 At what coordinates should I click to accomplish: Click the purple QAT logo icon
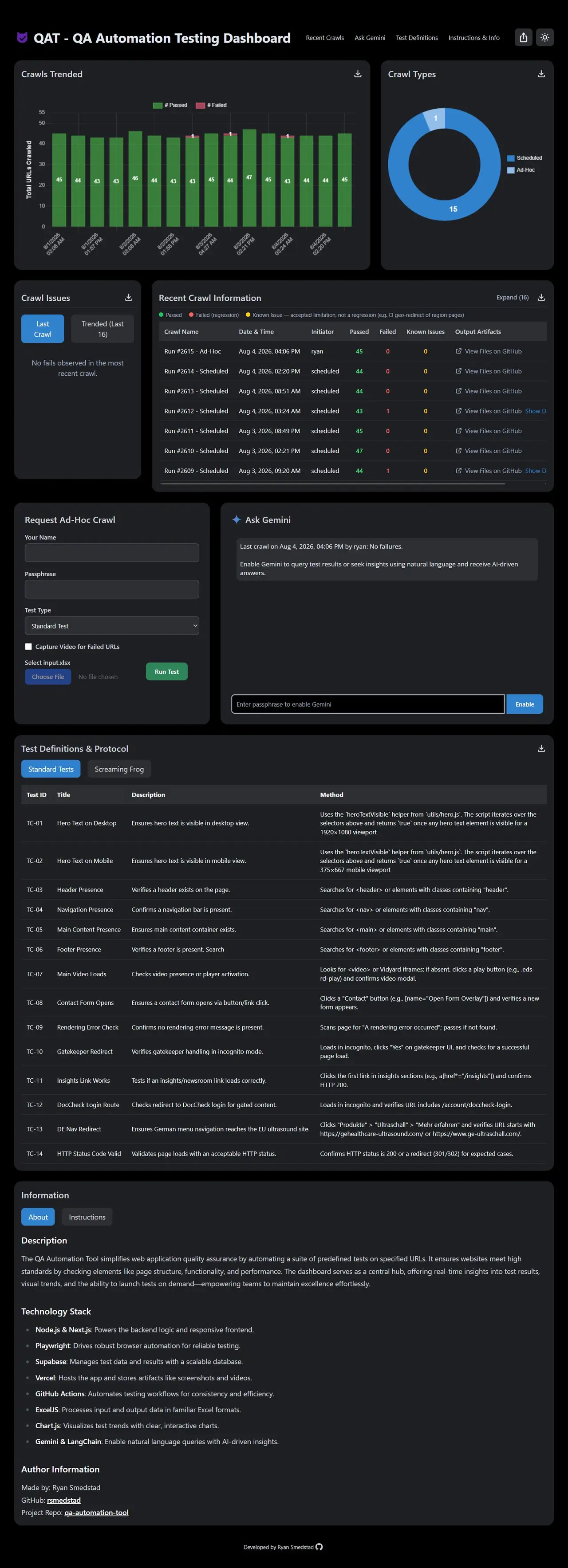(x=22, y=38)
